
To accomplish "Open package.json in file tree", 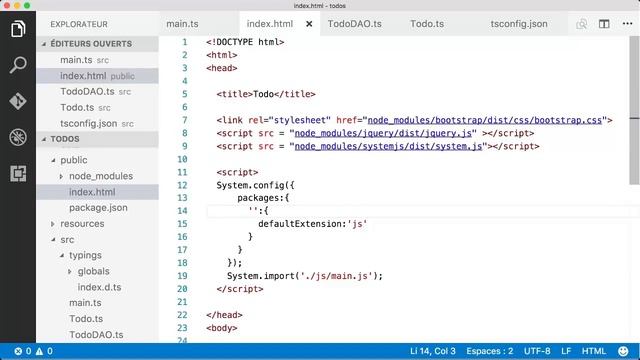I will (x=97, y=208).
